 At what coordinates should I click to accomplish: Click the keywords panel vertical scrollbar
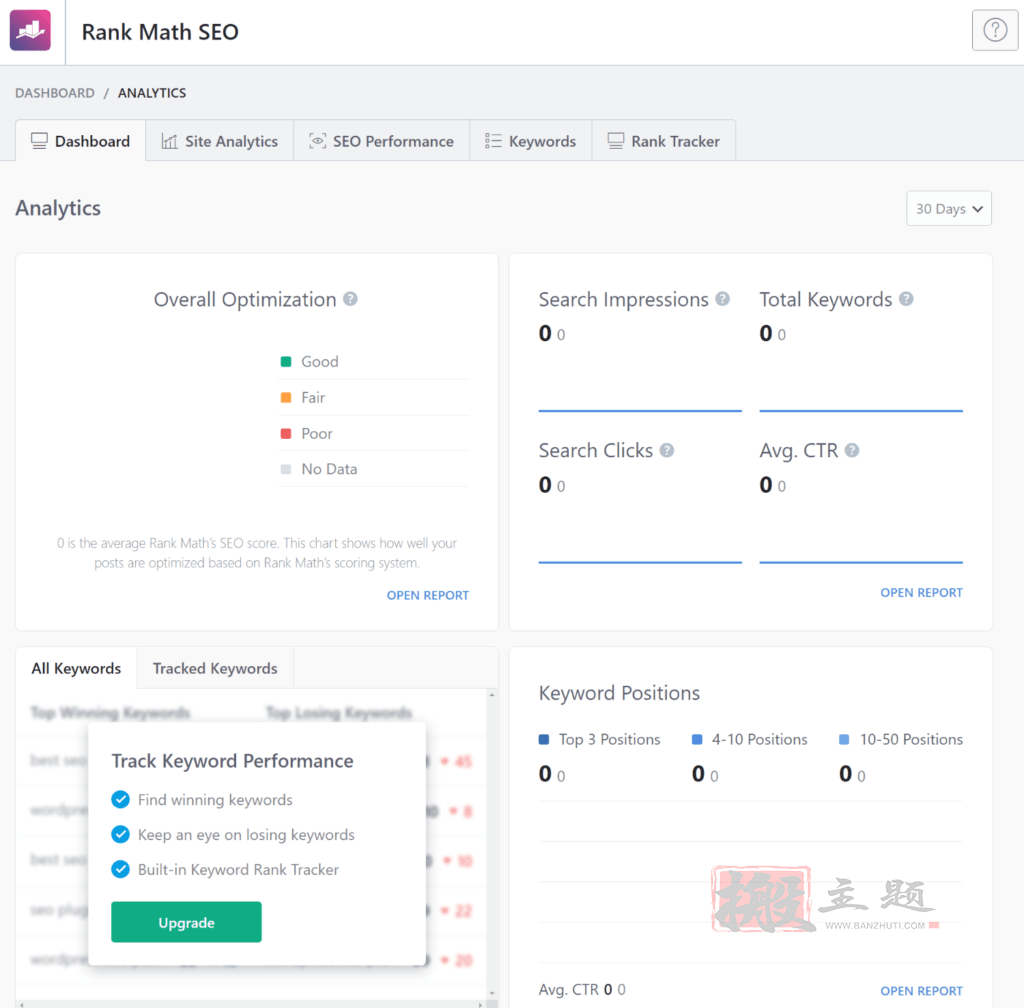(492, 843)
